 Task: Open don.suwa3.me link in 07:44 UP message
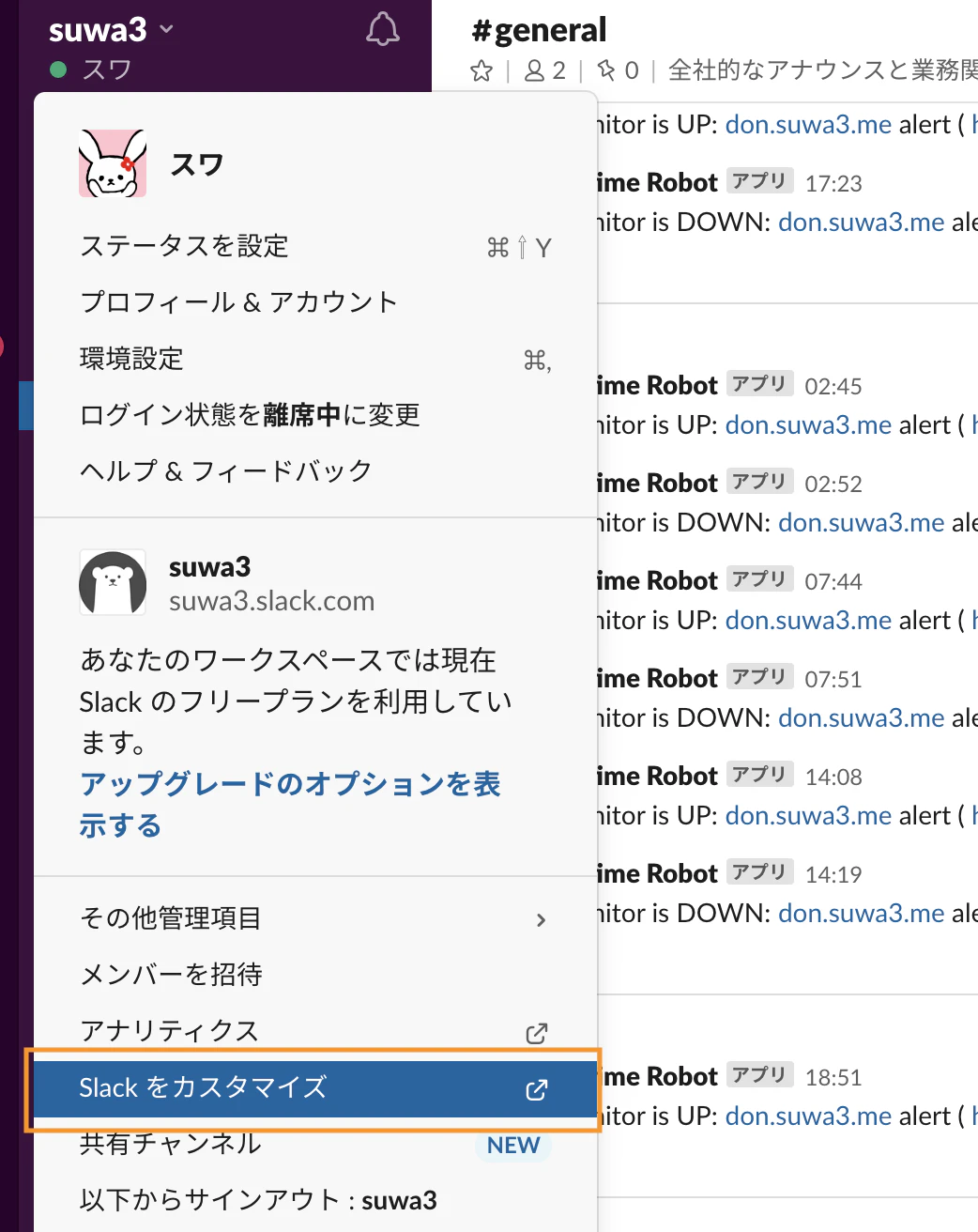[x=808, y=620]
